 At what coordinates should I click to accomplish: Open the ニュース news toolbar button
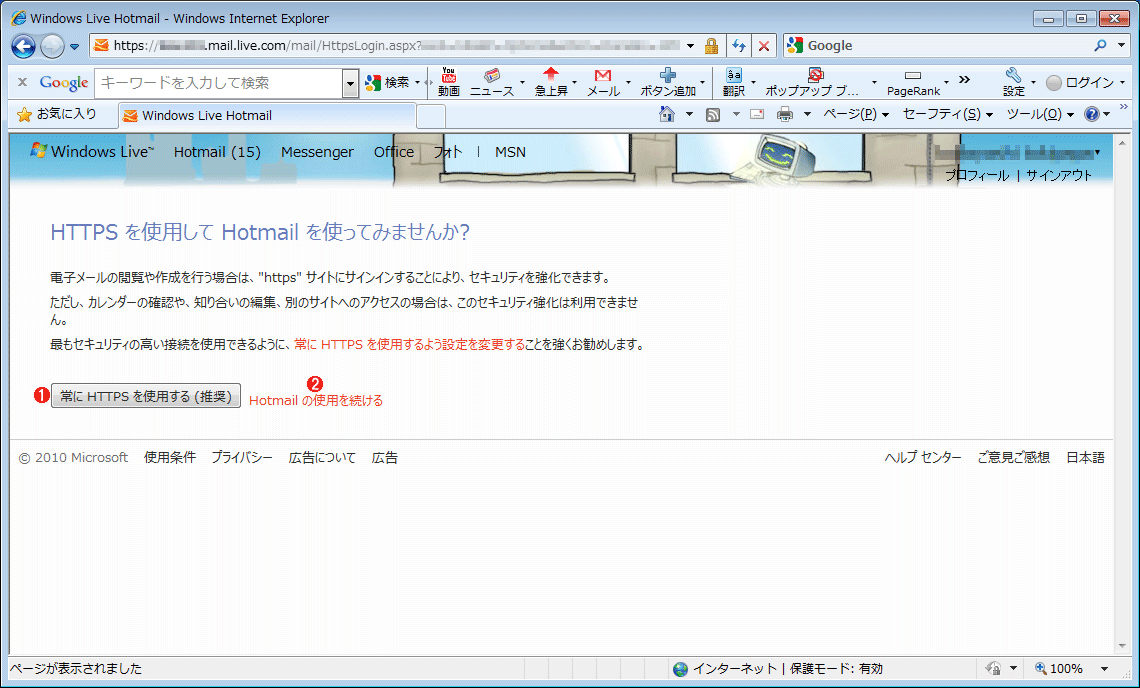pyautogui.click(x=491, y=82)
